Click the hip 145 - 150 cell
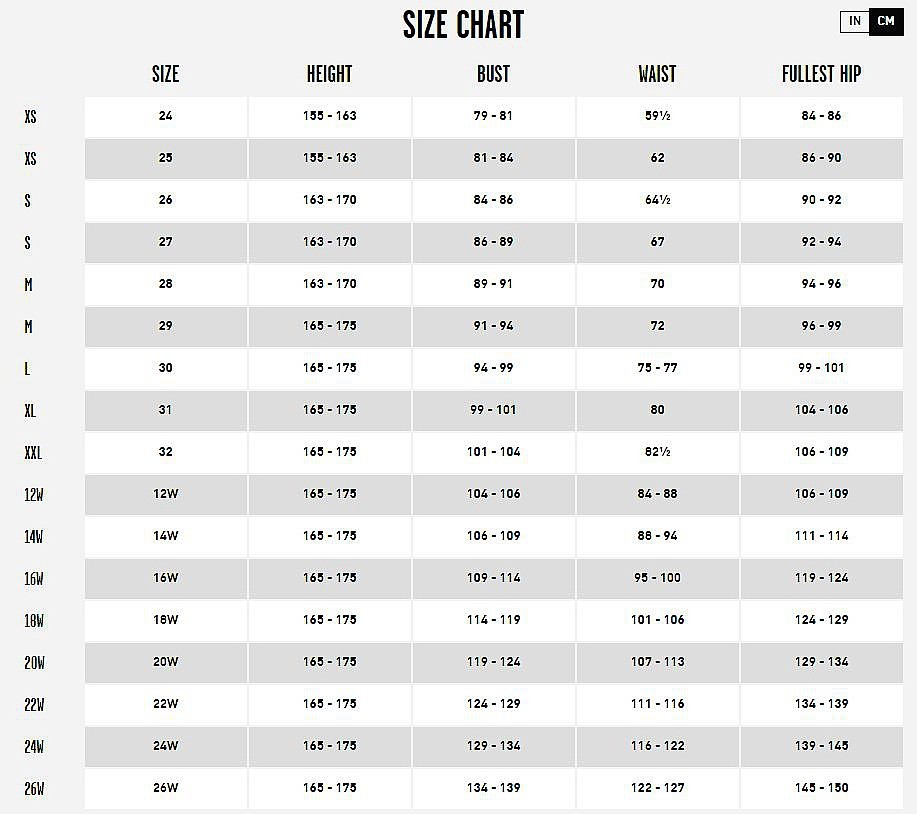Screen dimensions: 917x814 822,788
